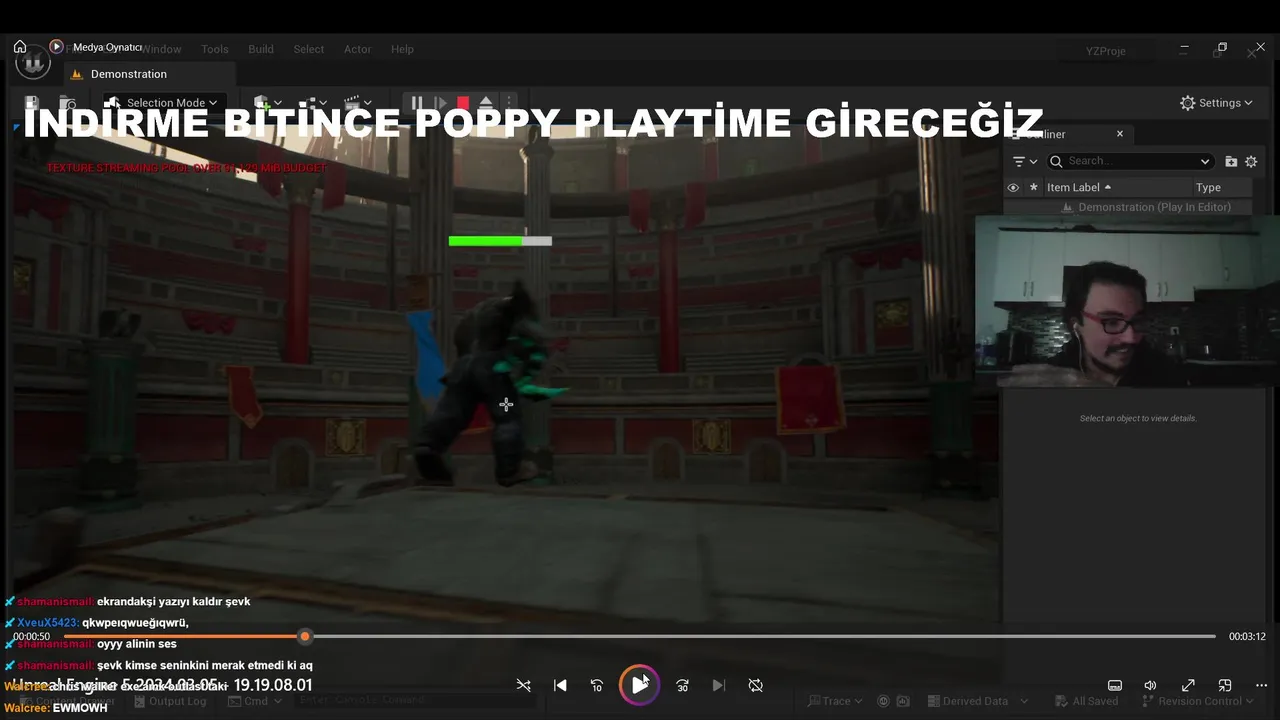Viewport: 1280px width, 720px height.
Task: Advance one frame in play mode
Action: (x=440, y=103)
